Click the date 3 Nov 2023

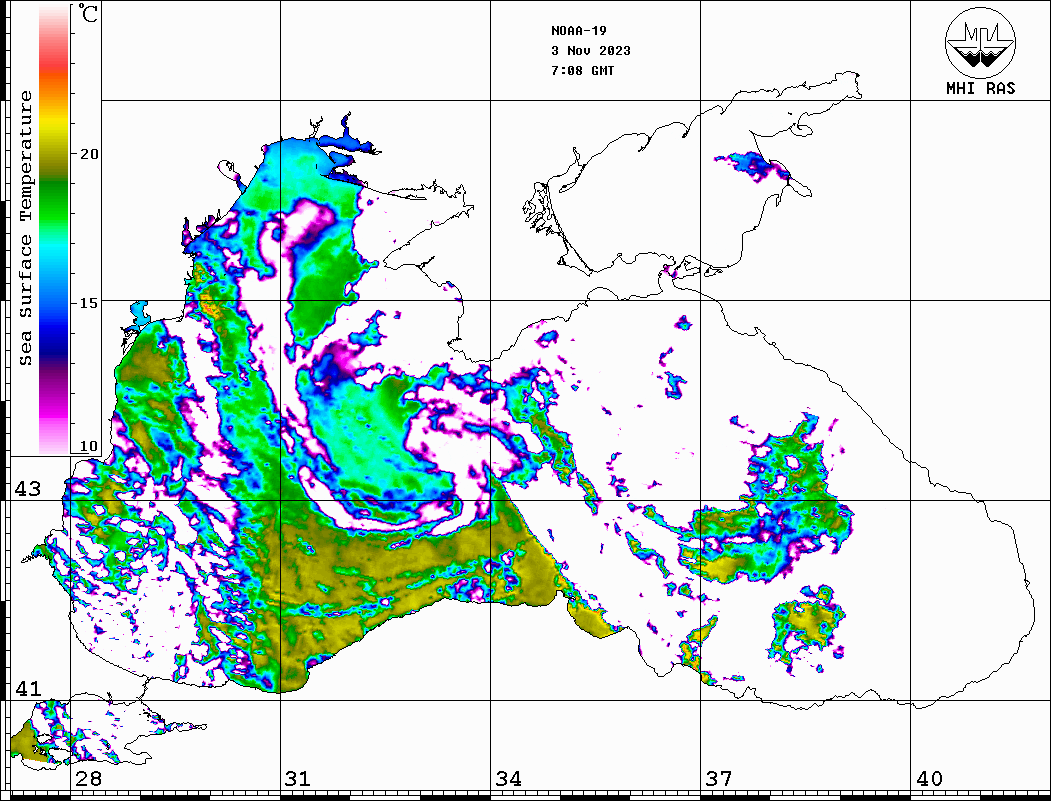pyautogui.click(x=590, y=51)
